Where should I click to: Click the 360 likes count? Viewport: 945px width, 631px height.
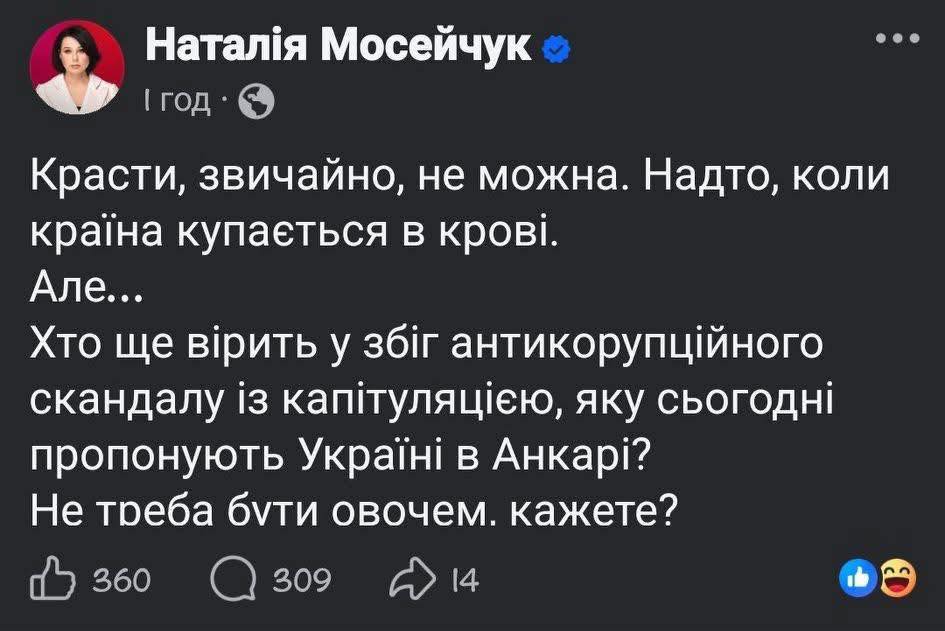119,581
